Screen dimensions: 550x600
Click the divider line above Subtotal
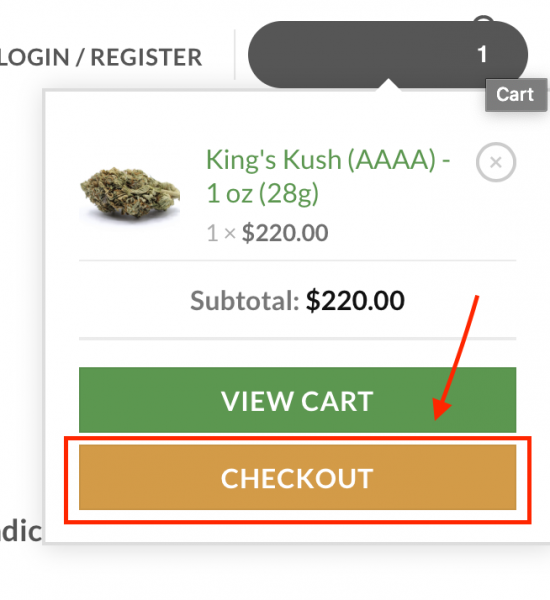click(297, 260)
